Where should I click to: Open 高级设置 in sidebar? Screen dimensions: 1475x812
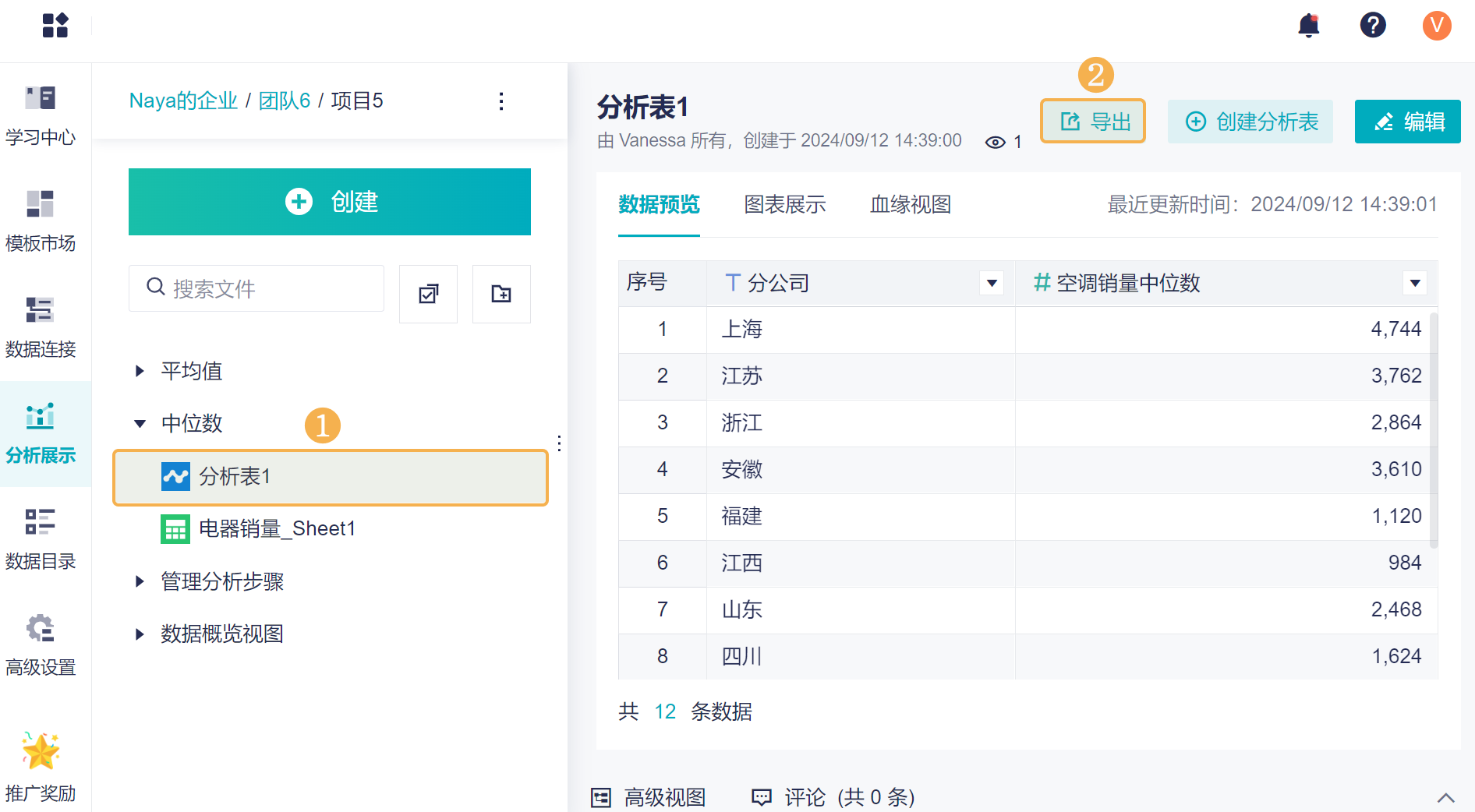coord(41,645)
